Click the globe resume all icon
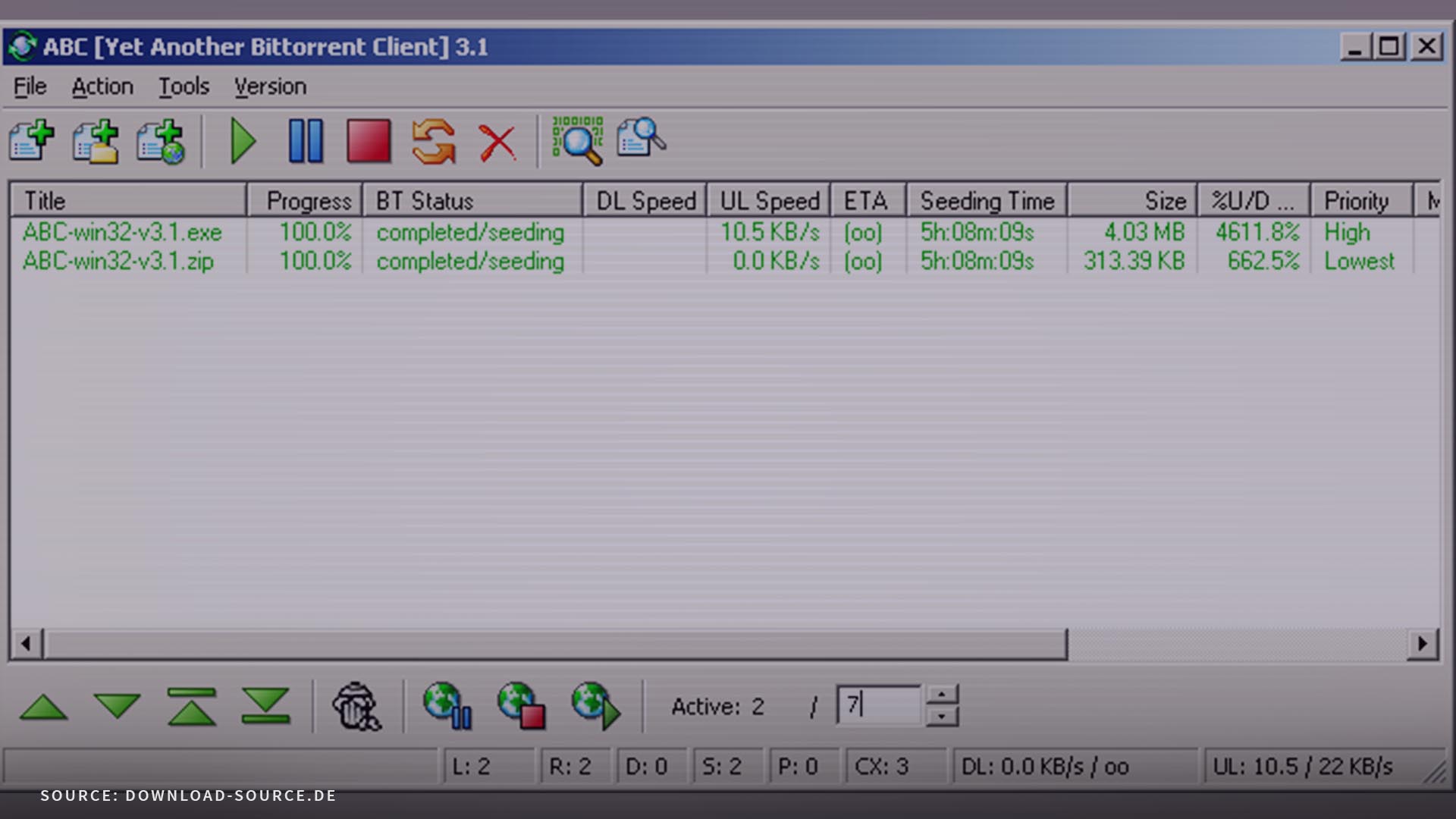Image resolution: width=1456 pixels, height=819 pixels. (596, 706)
